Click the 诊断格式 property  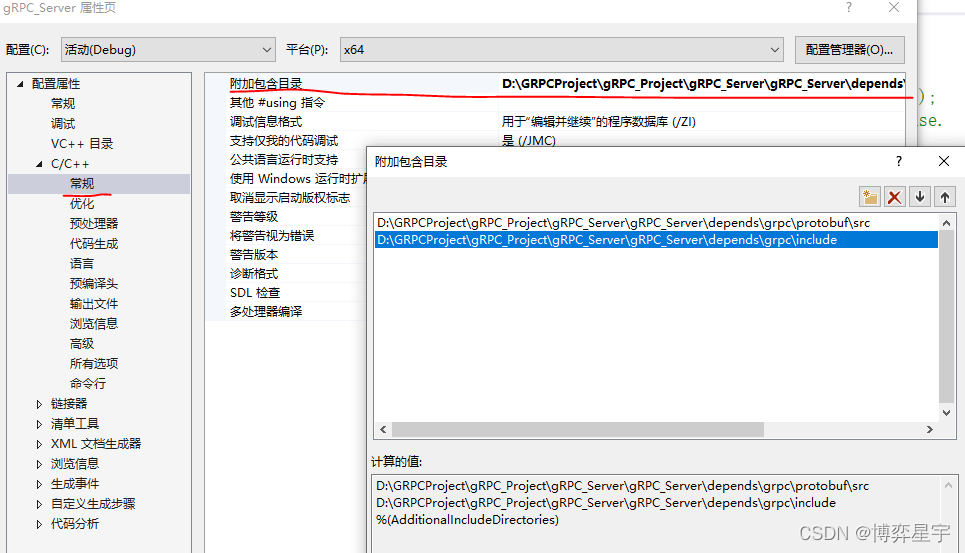coord(254,274)
